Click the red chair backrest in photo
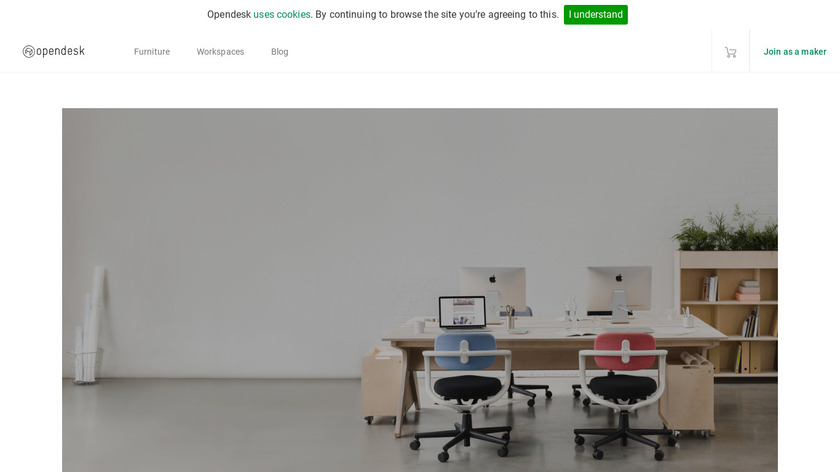This screenshot has width=840, height=472. [625, 350]
